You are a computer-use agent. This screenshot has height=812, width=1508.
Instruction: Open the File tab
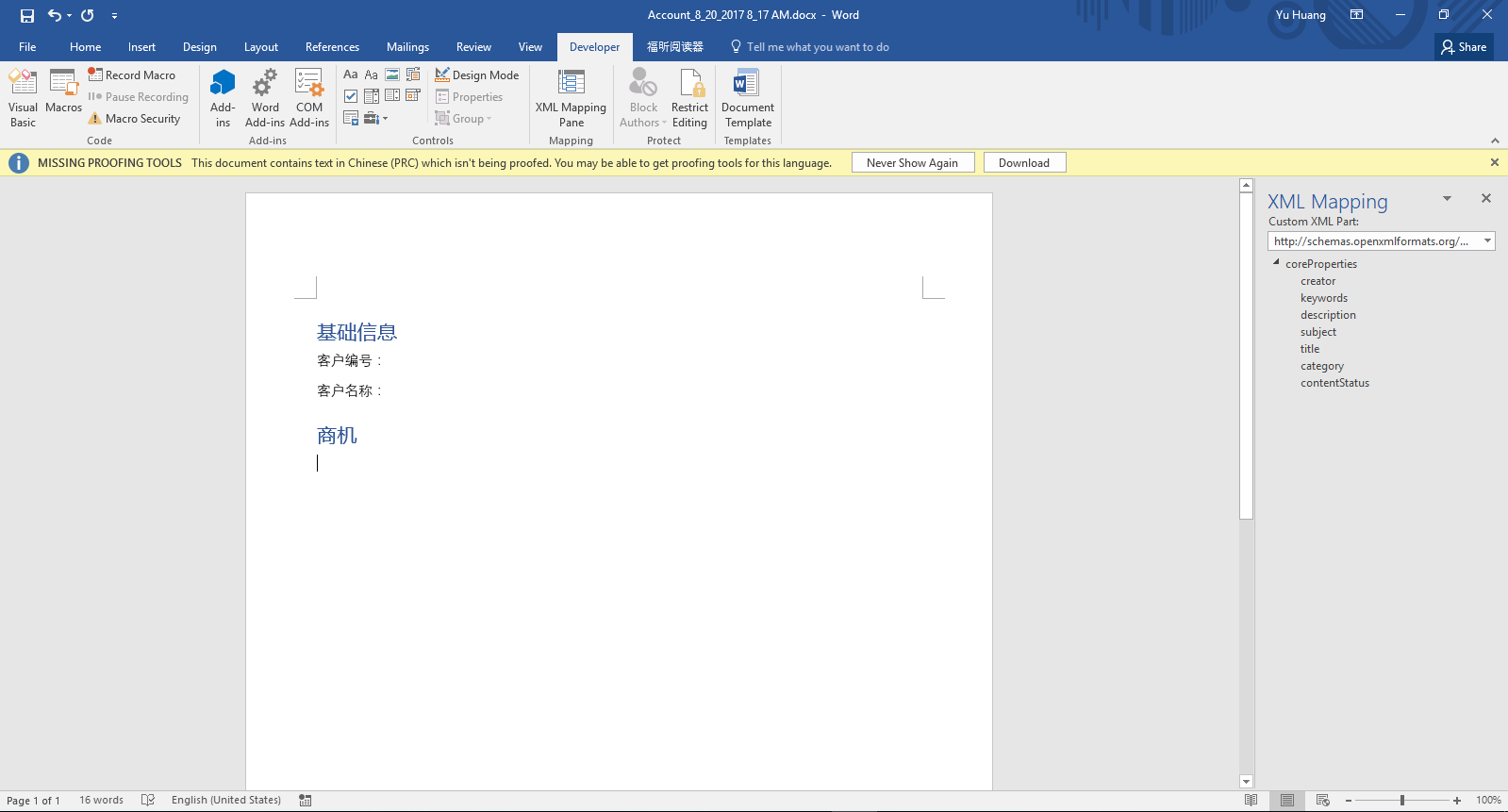pos(27,47)
